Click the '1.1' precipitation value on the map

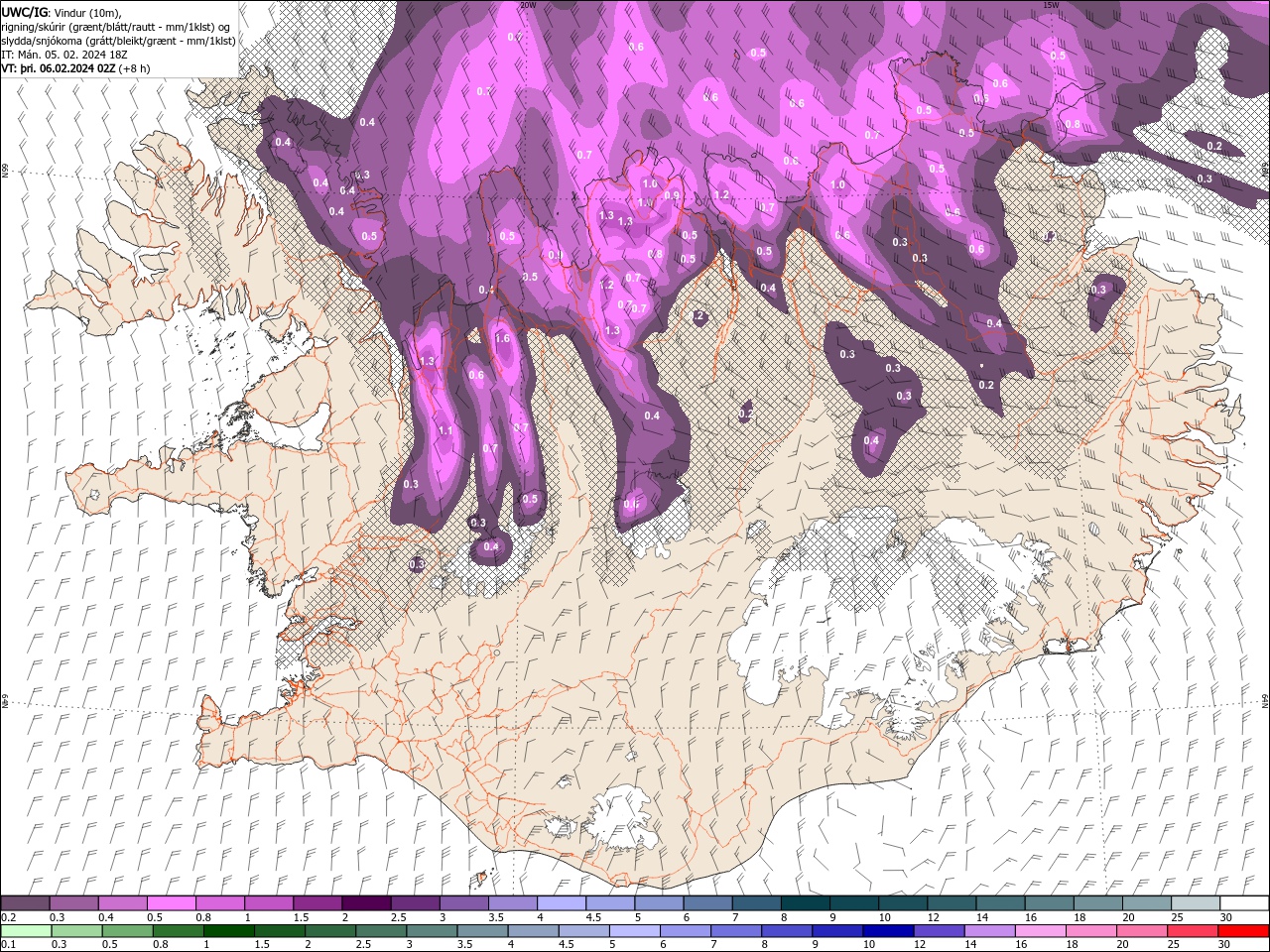pos(445,430)
